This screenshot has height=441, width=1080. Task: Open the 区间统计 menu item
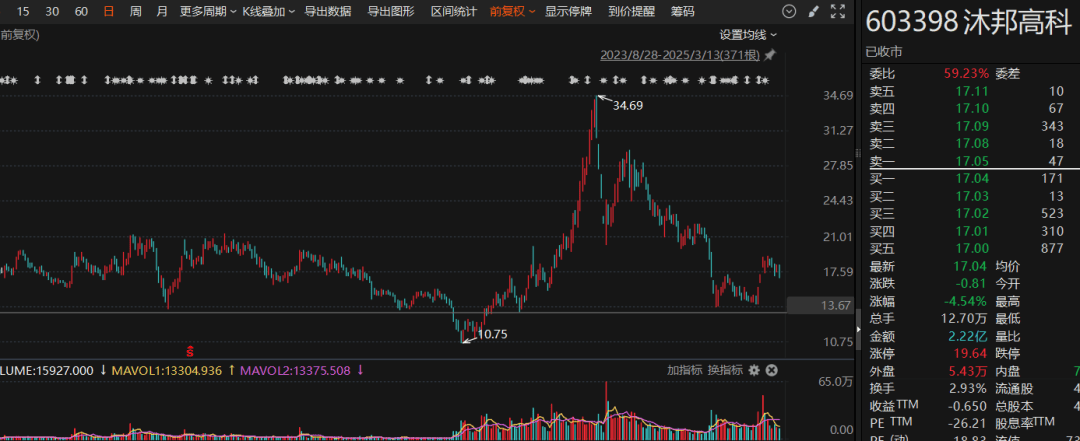(453, 12)
